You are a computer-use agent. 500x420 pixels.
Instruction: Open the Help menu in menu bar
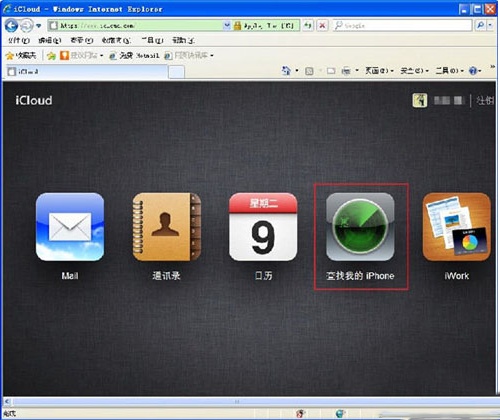pyautogui.click(x=183, y=41)
